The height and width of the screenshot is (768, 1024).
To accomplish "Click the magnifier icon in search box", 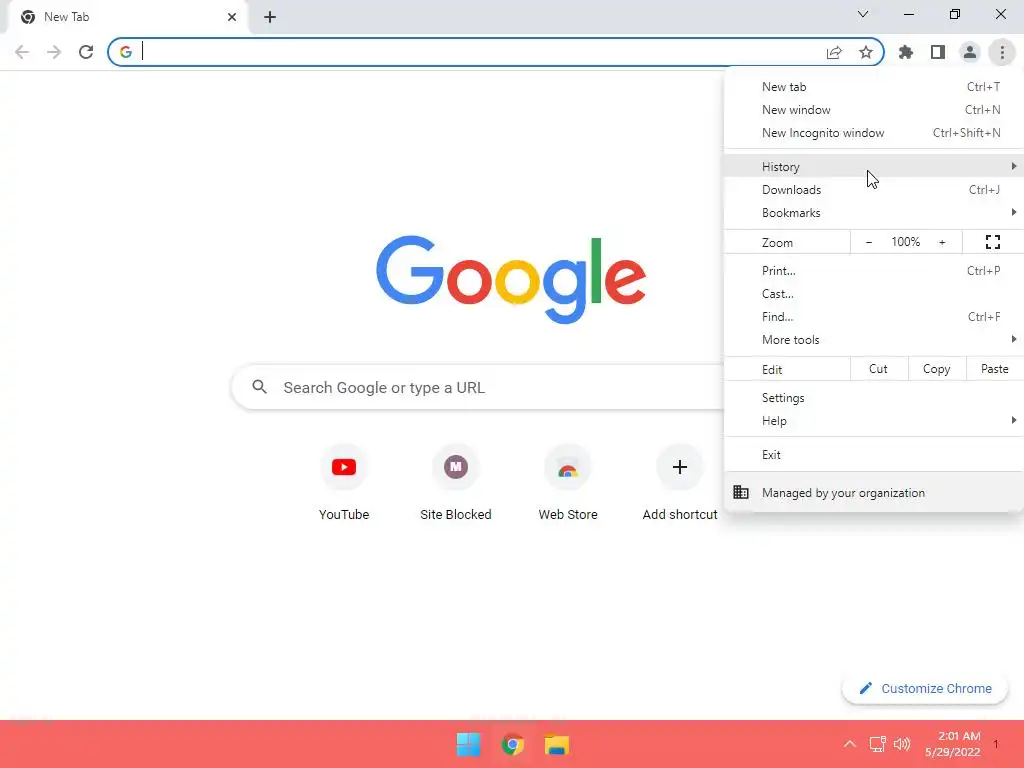I will 259,387.
